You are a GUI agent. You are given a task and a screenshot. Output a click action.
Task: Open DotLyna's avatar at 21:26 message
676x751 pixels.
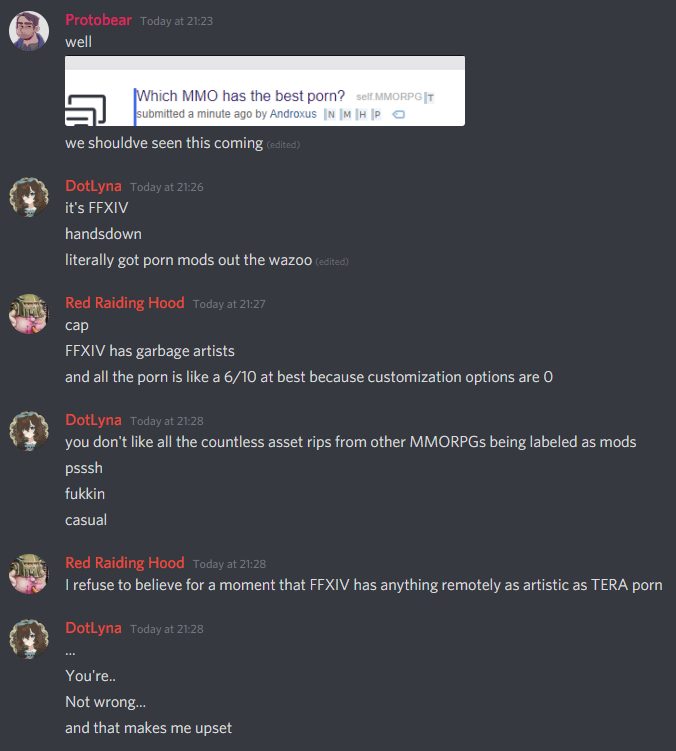pyautogui.click(x=29, y=197)
